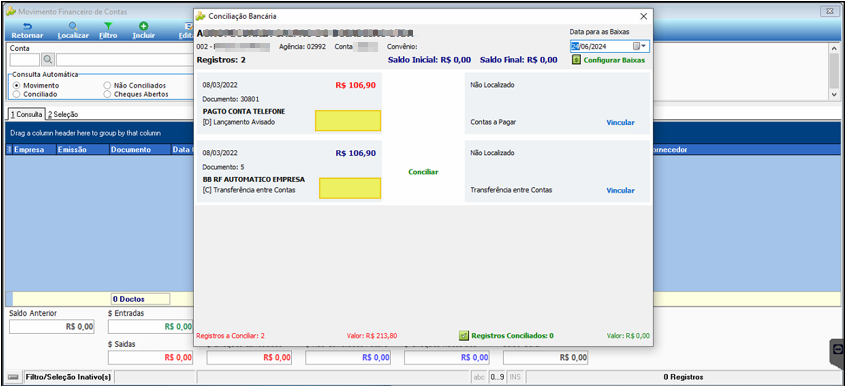
Task: Click the [C] Transferência entre Contas text
Action: click(249, 190)
